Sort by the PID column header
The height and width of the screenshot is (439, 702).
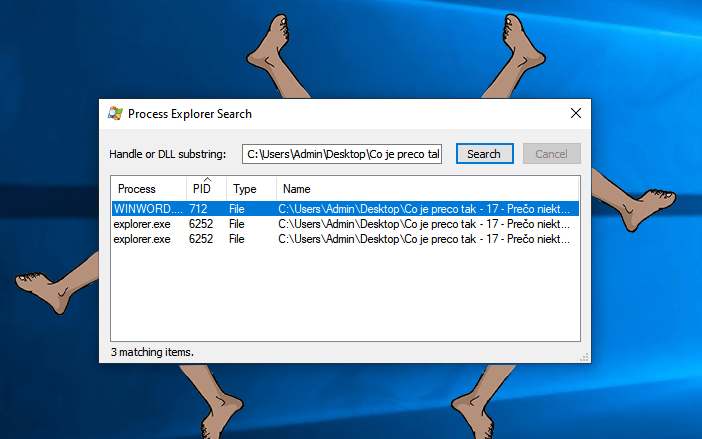pyautogui.click(x=202, y=189)
